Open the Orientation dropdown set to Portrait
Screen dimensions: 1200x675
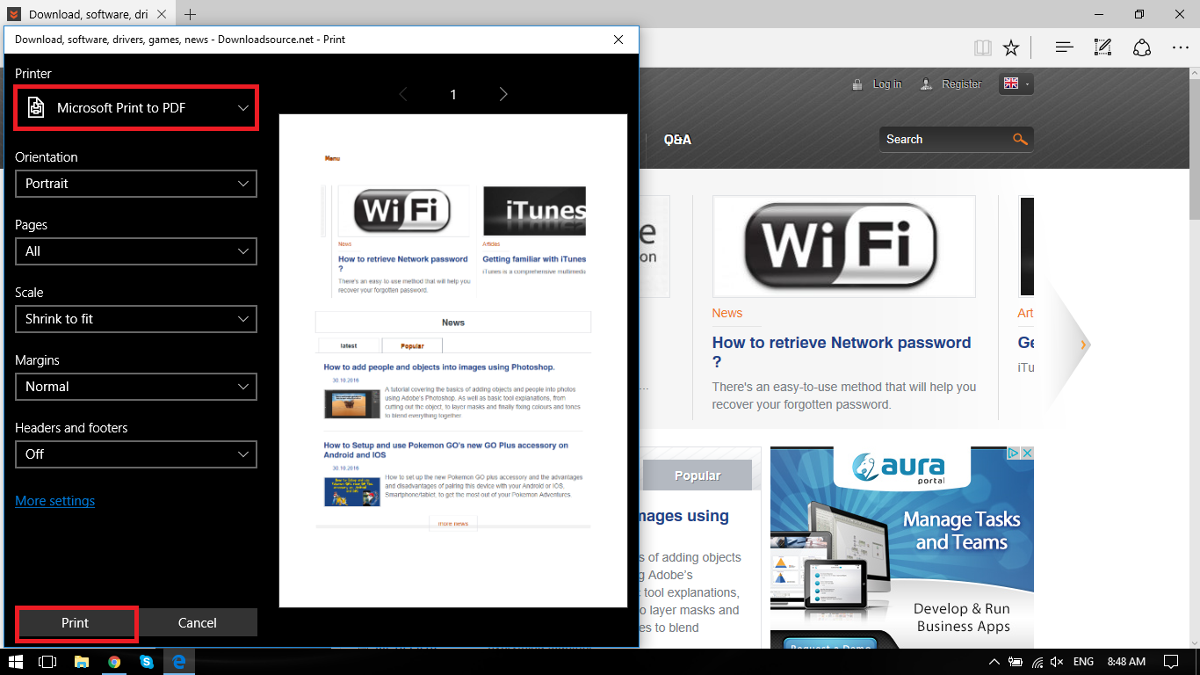pos(136,184)
